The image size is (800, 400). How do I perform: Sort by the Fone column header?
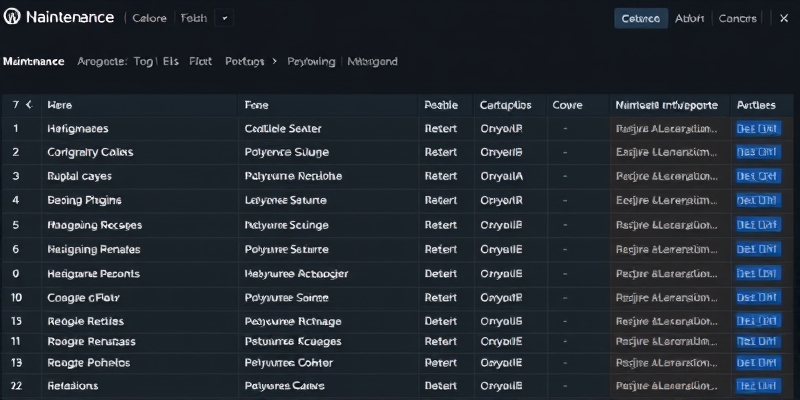click(256, 104)
